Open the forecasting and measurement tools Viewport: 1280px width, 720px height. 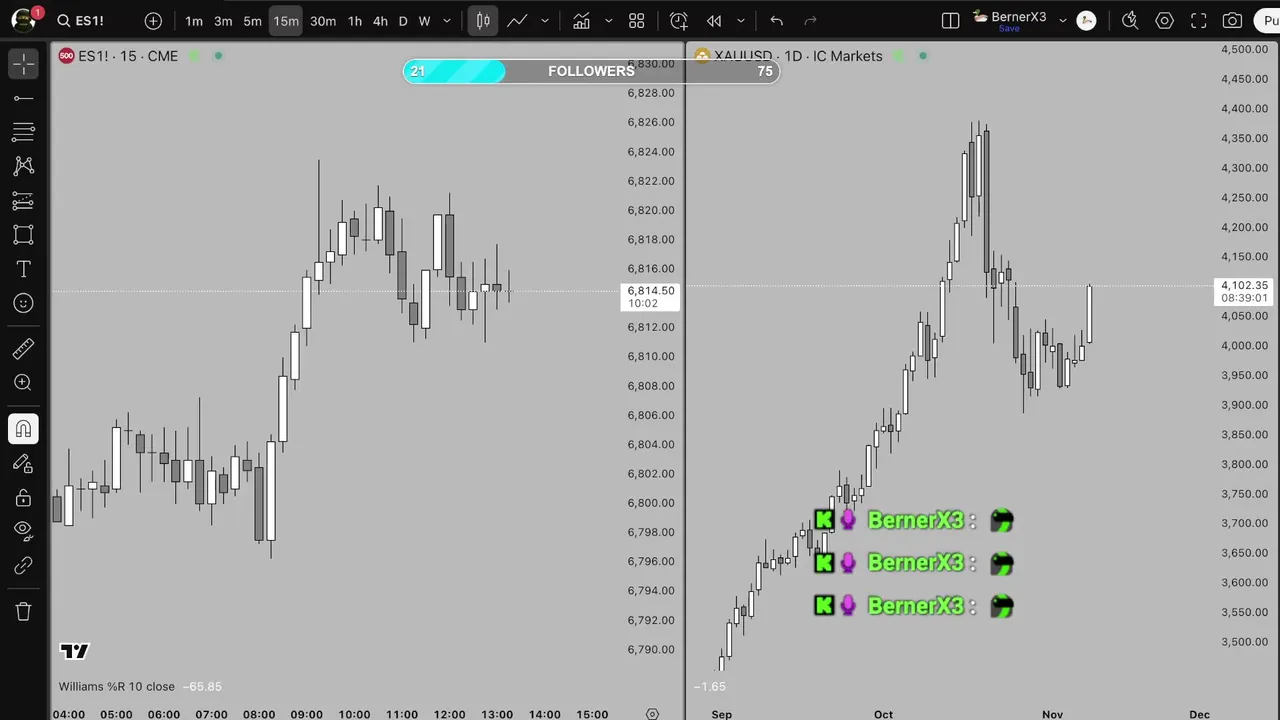point(23,201)
